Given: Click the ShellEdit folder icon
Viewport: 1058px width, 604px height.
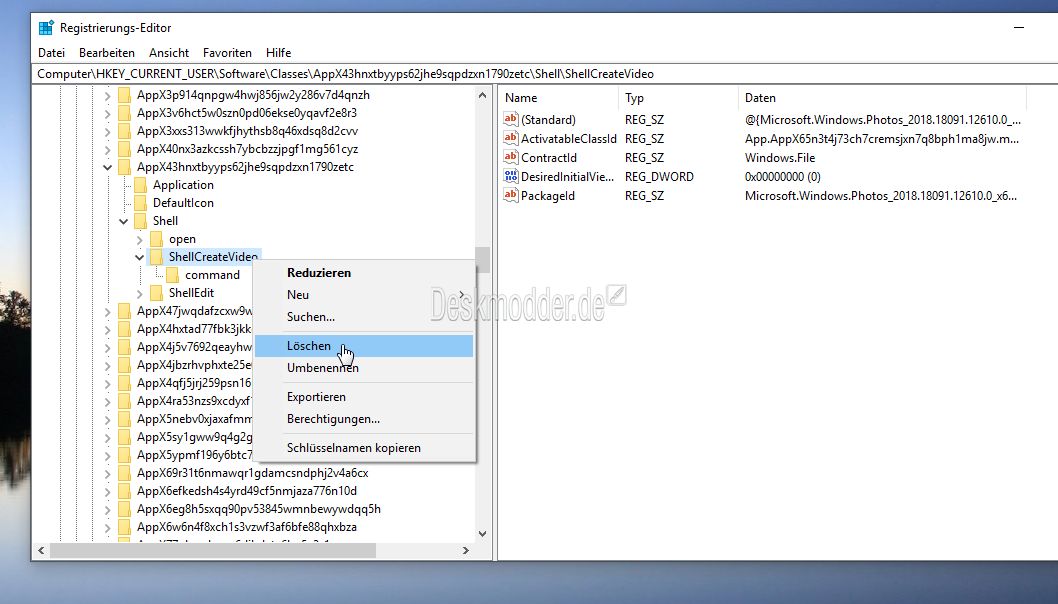Looking at the screenshot, I should point(157,293).
